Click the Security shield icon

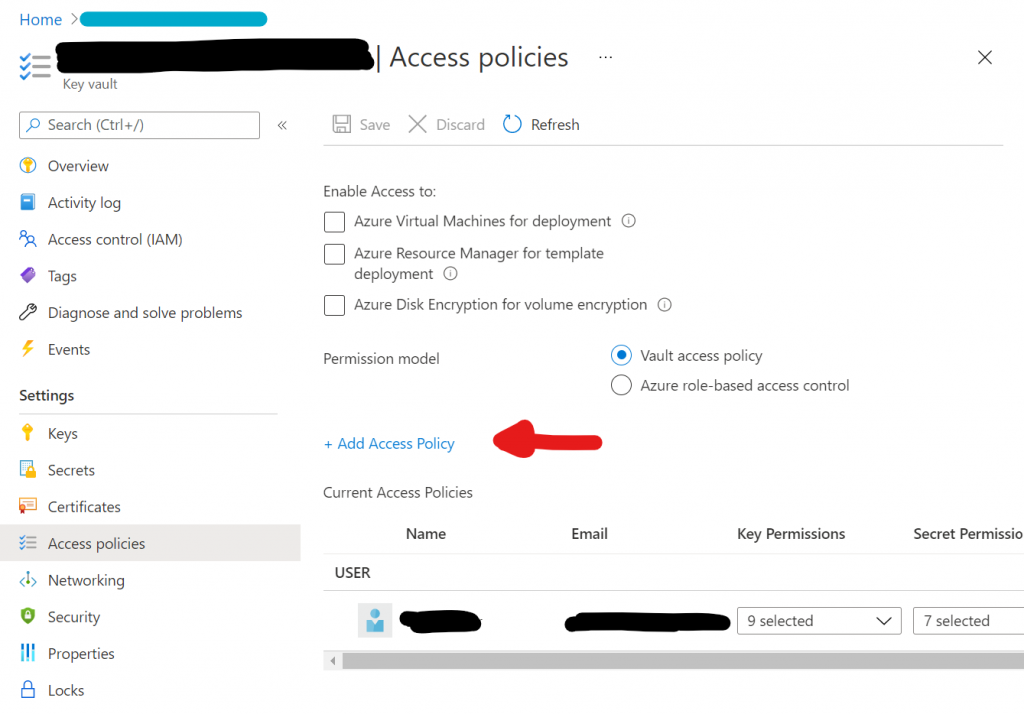[28, 616]
